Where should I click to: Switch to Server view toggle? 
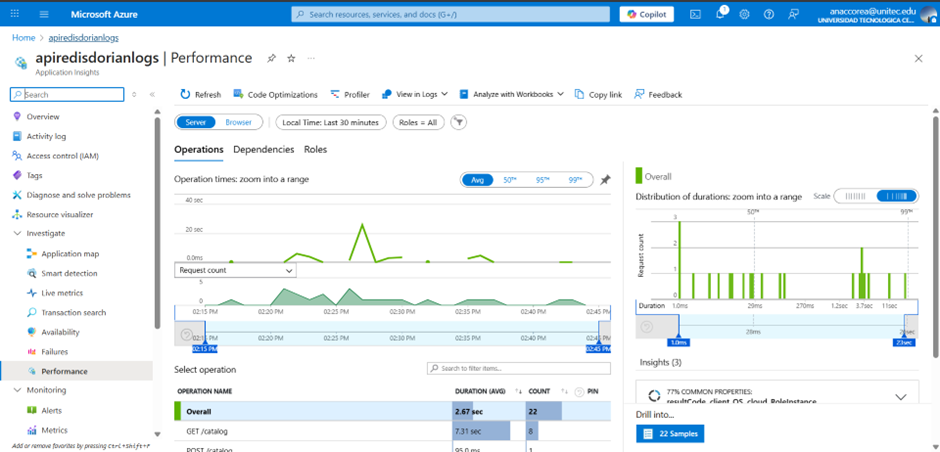pyautogui.click(x=195, y=122)
